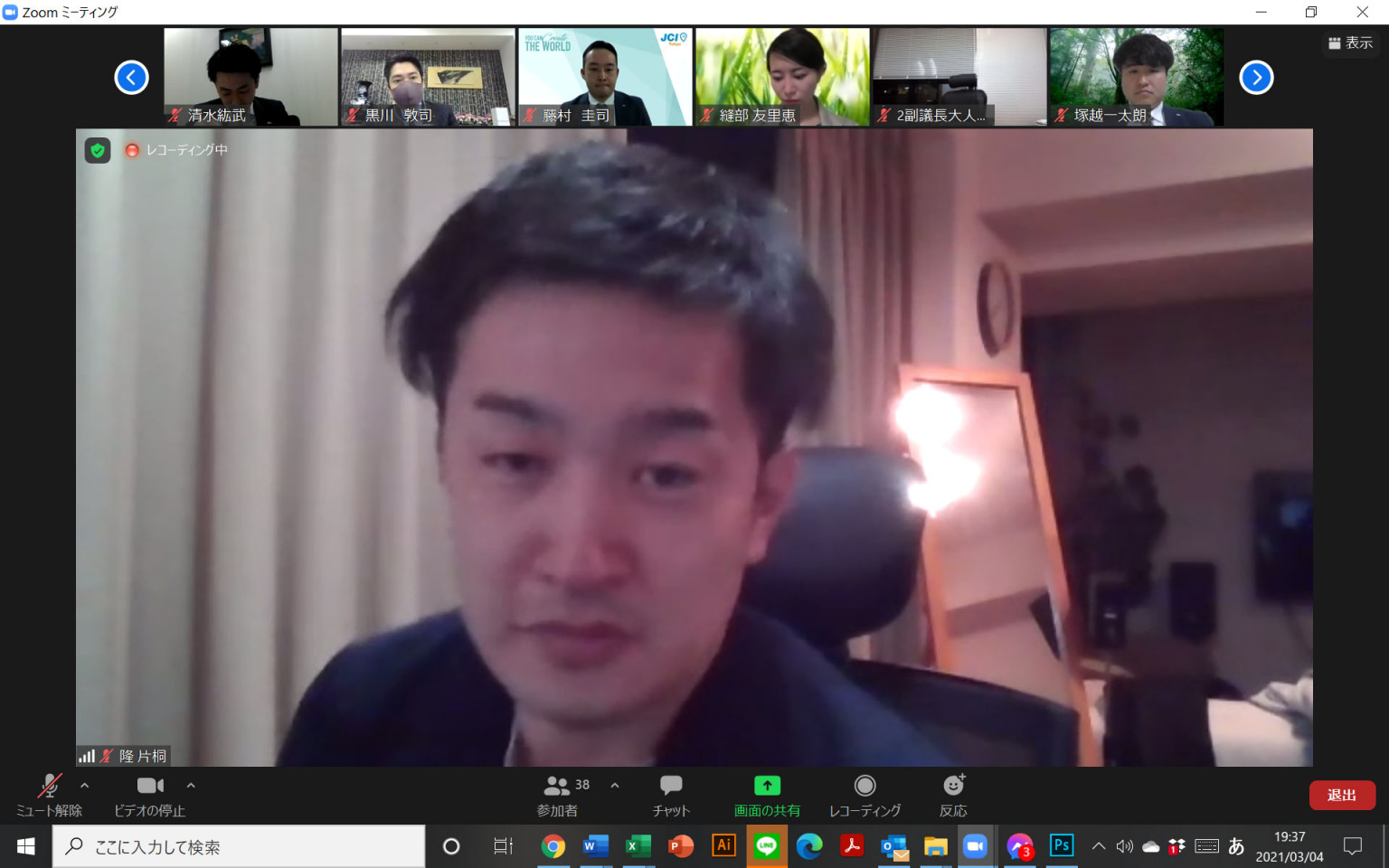Open the reactions menu
Screen dimensions: 1389x868
(953, 795)
